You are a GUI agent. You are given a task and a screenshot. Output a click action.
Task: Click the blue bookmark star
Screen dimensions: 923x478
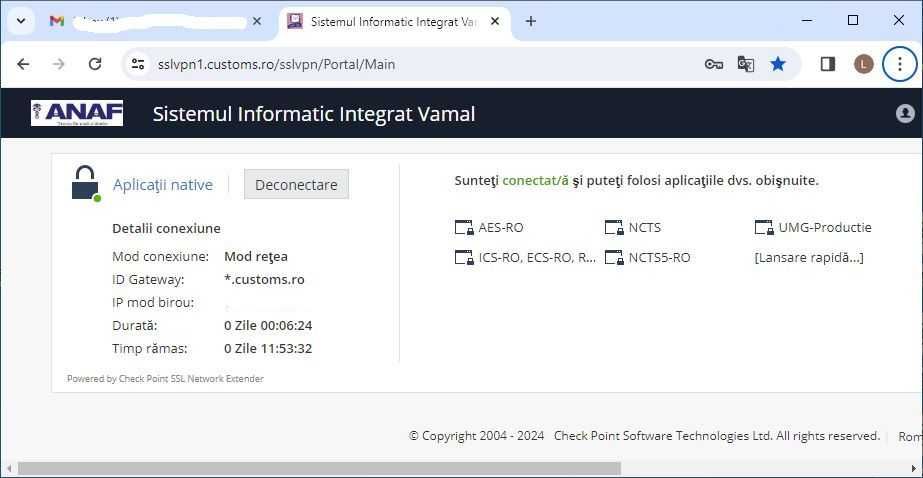click(778, 64)
